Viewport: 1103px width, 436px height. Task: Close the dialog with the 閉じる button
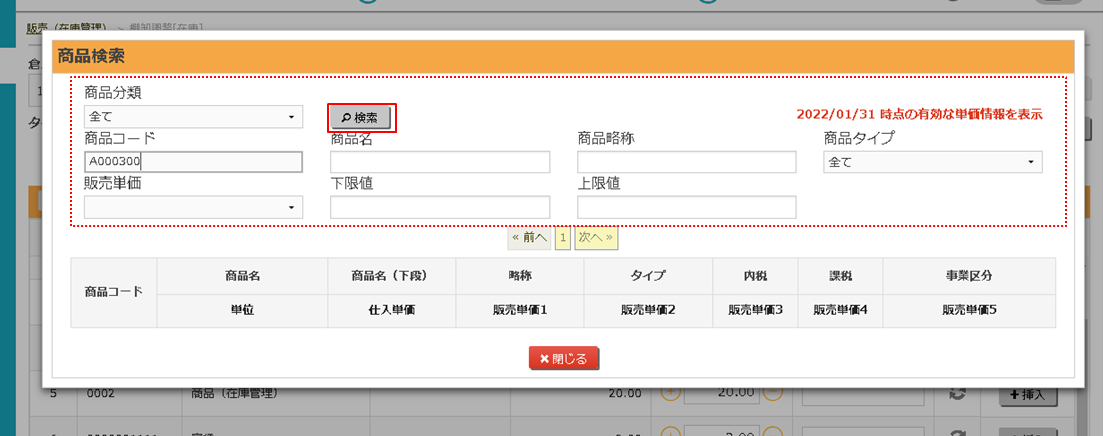[564, 358]
